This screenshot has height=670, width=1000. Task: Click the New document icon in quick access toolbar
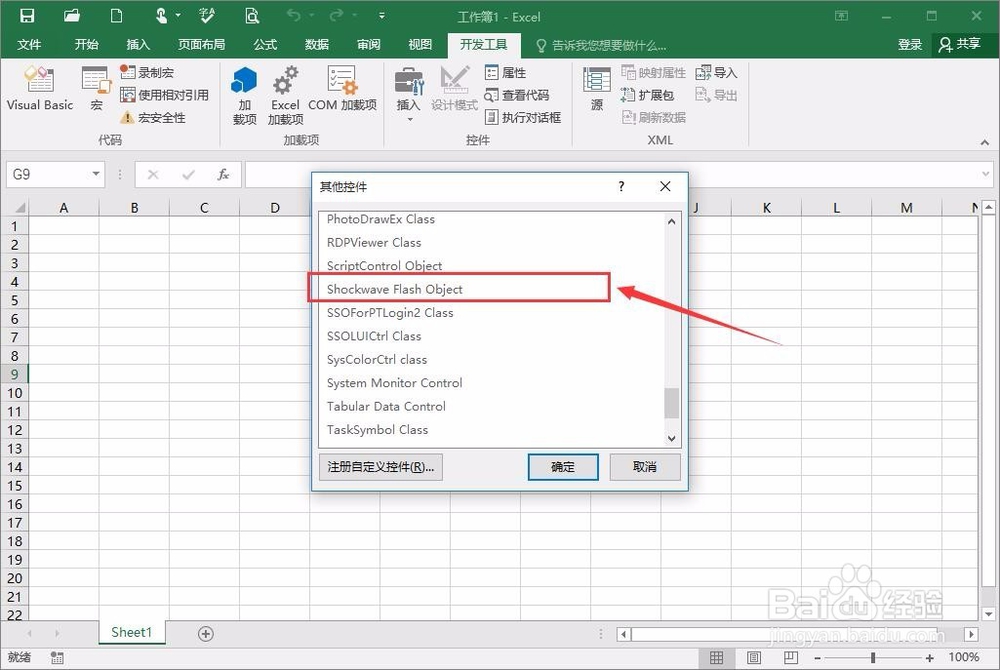point(116,16)
